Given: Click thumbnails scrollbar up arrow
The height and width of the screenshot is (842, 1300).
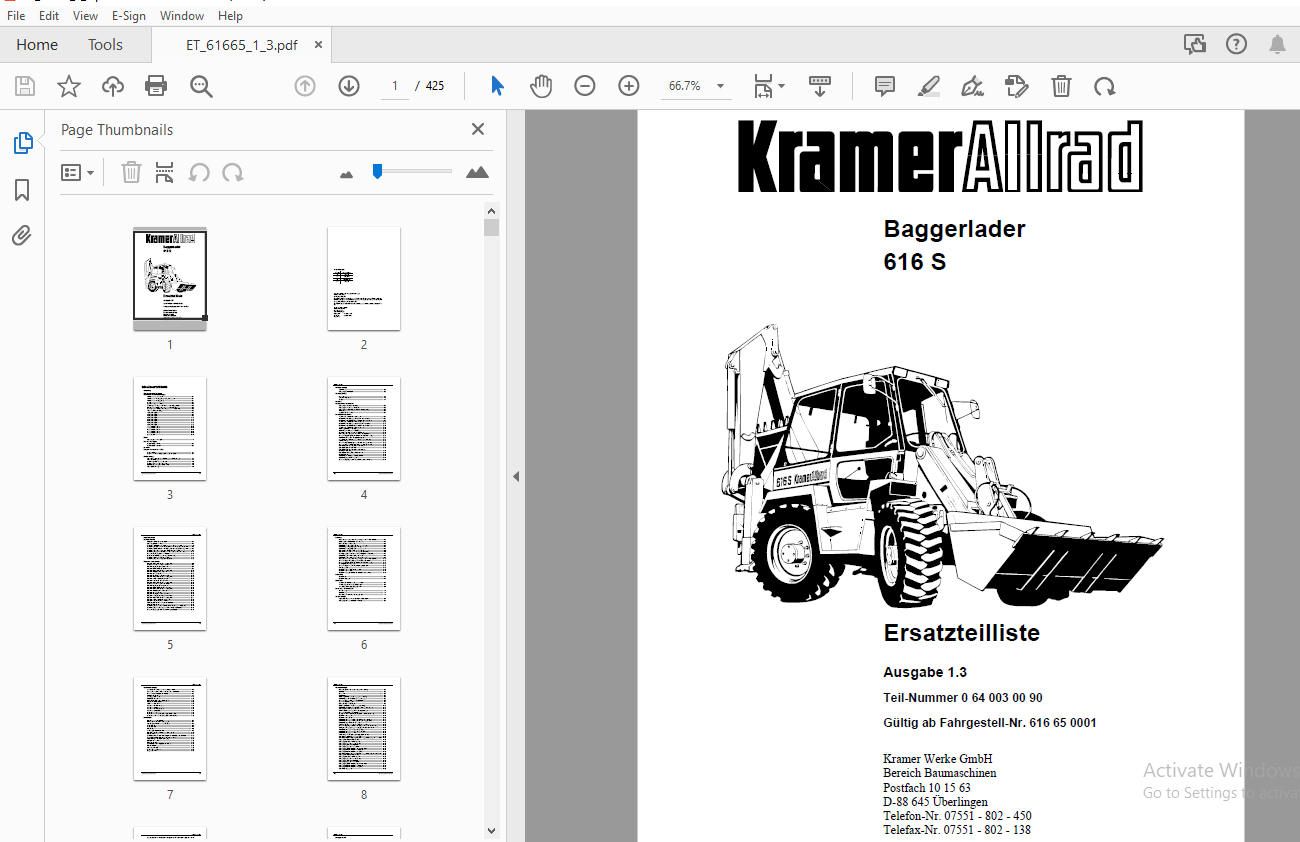Looking at the screenshot, I should pos(491,211).
